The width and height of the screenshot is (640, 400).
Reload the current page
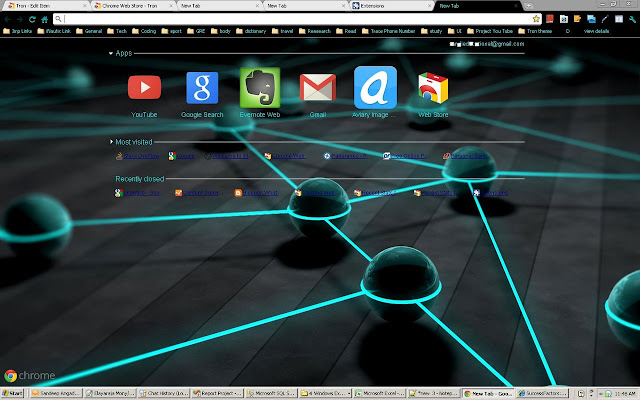point(32,19)
